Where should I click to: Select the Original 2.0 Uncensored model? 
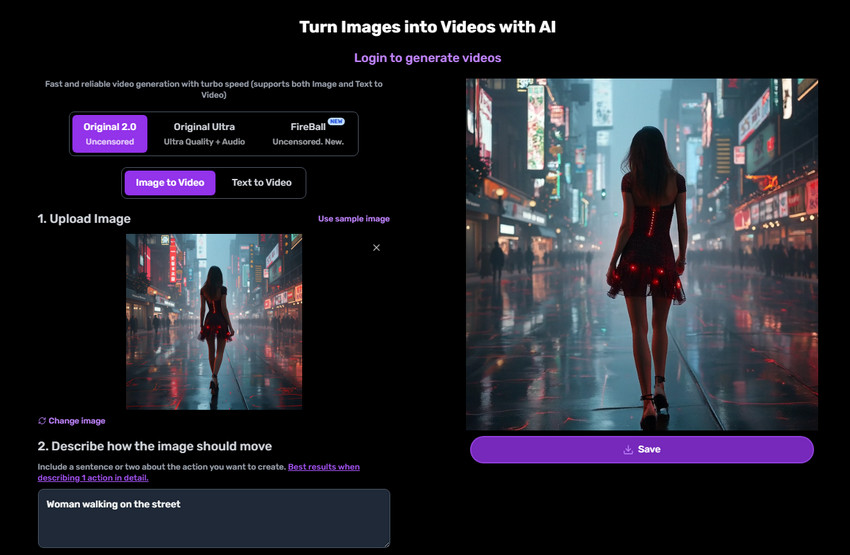click(x=110, y=134)
